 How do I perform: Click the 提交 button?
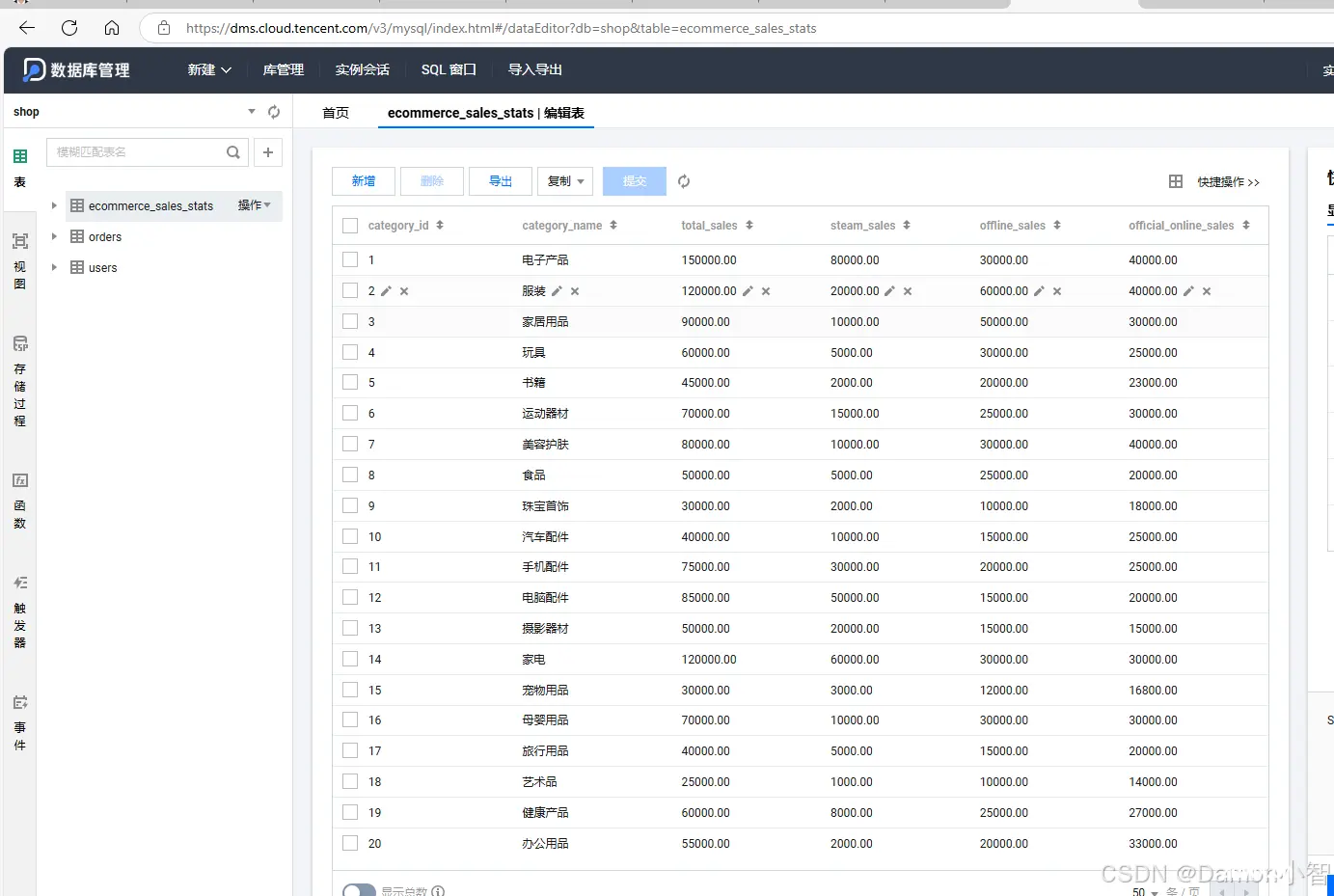pos(635,181)
